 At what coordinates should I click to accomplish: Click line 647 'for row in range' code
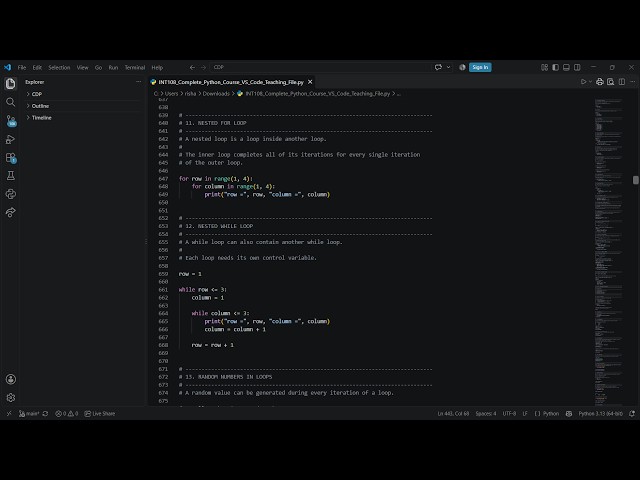click(216, 179)
